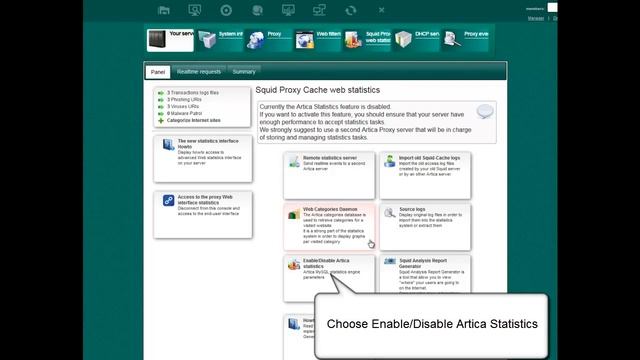Click the white box at top right corner
Image resolution: width=640 pixels, height=360 pixels.
552,7
